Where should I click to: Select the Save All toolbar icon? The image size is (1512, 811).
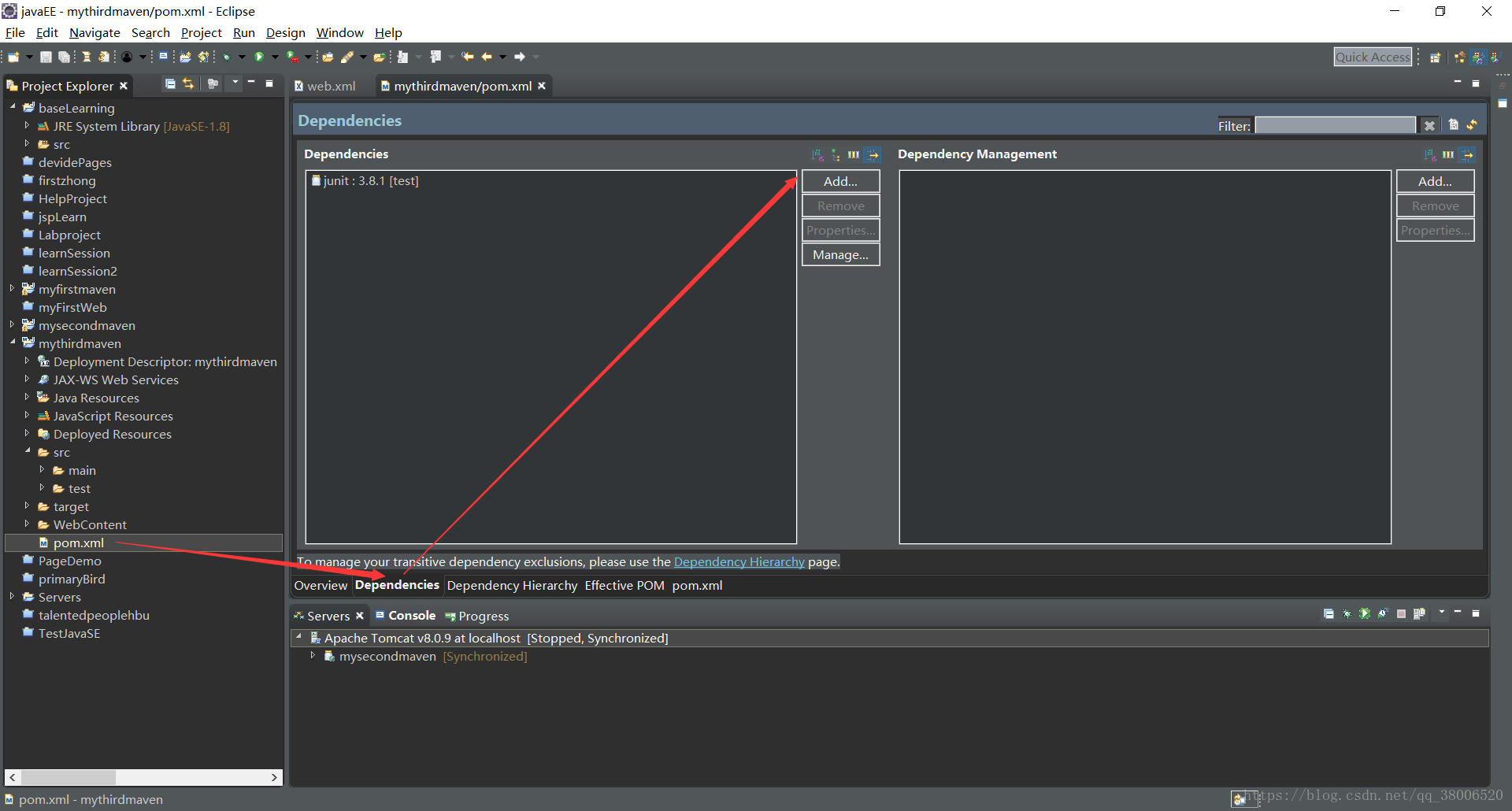(x=65, y=56)
